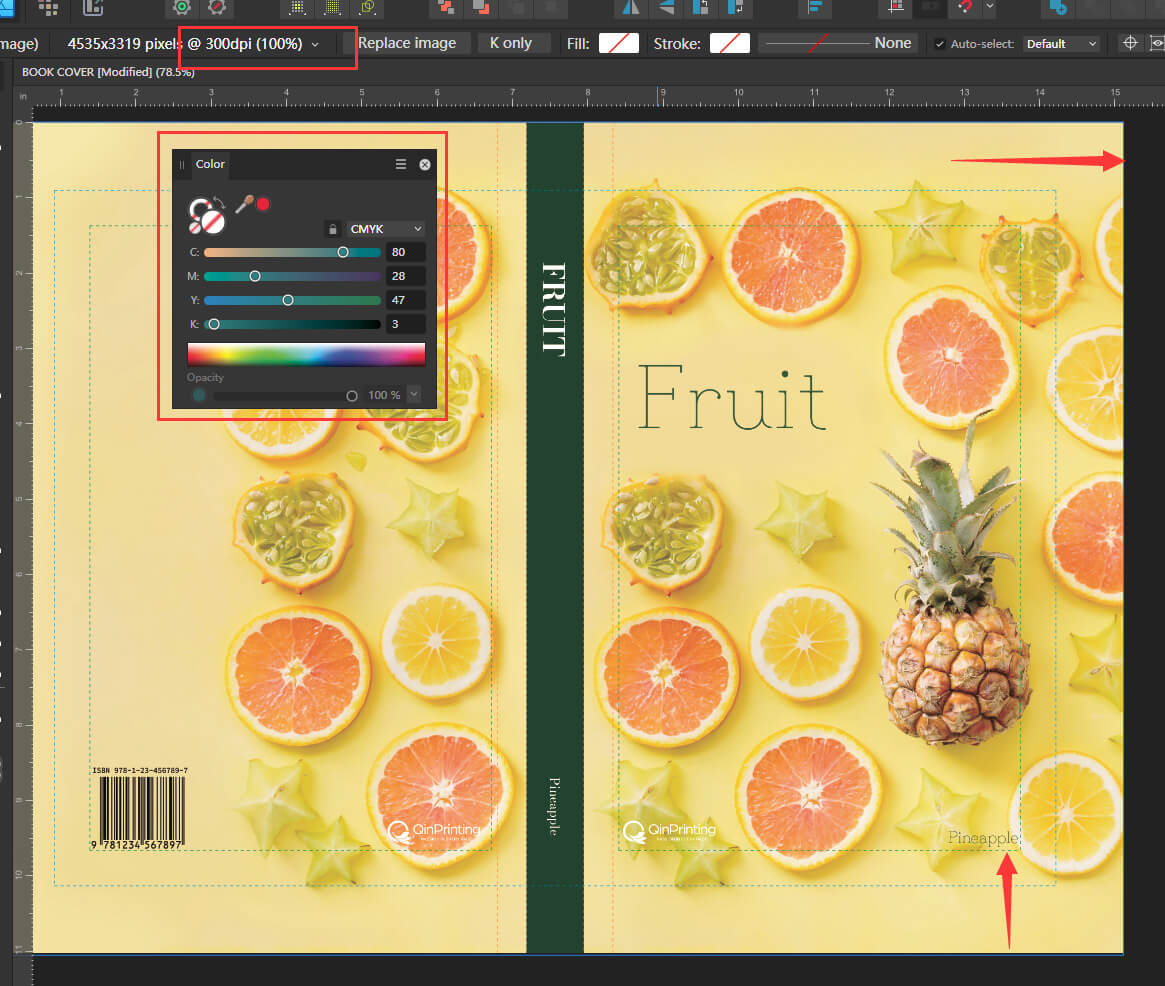Close the floating Color panel
This screenshot has height=986, width=1165.
point(425,164)
